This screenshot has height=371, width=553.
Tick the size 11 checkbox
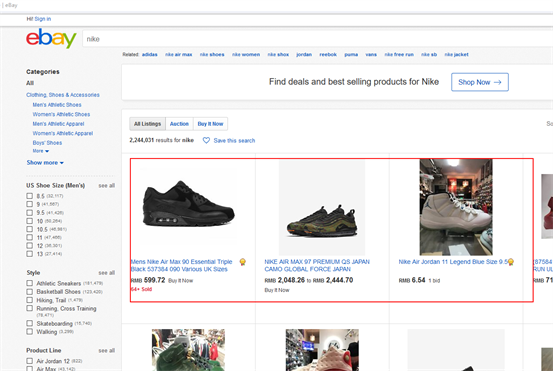[x=30, y=237]
